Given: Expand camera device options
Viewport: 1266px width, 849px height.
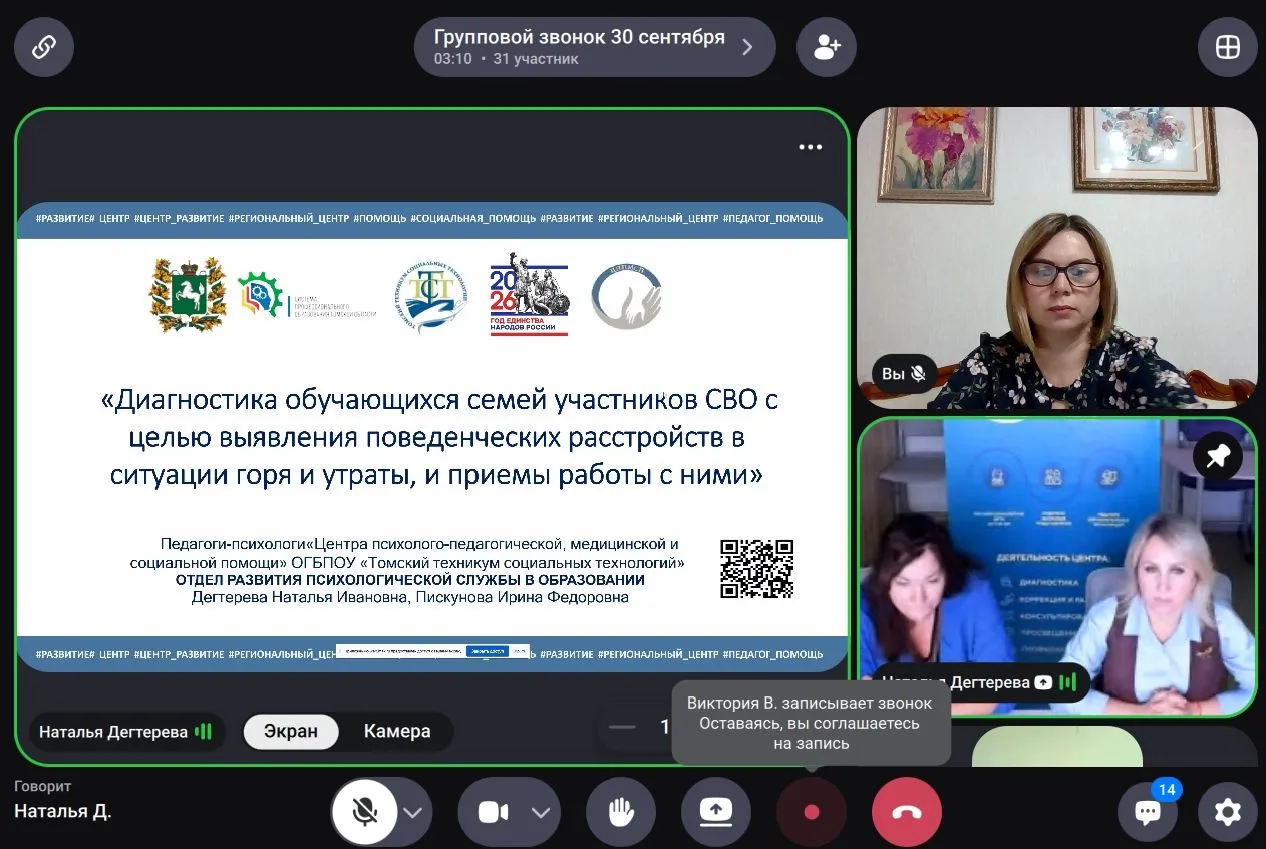Looking at the screenshot, I should [541, 812].
